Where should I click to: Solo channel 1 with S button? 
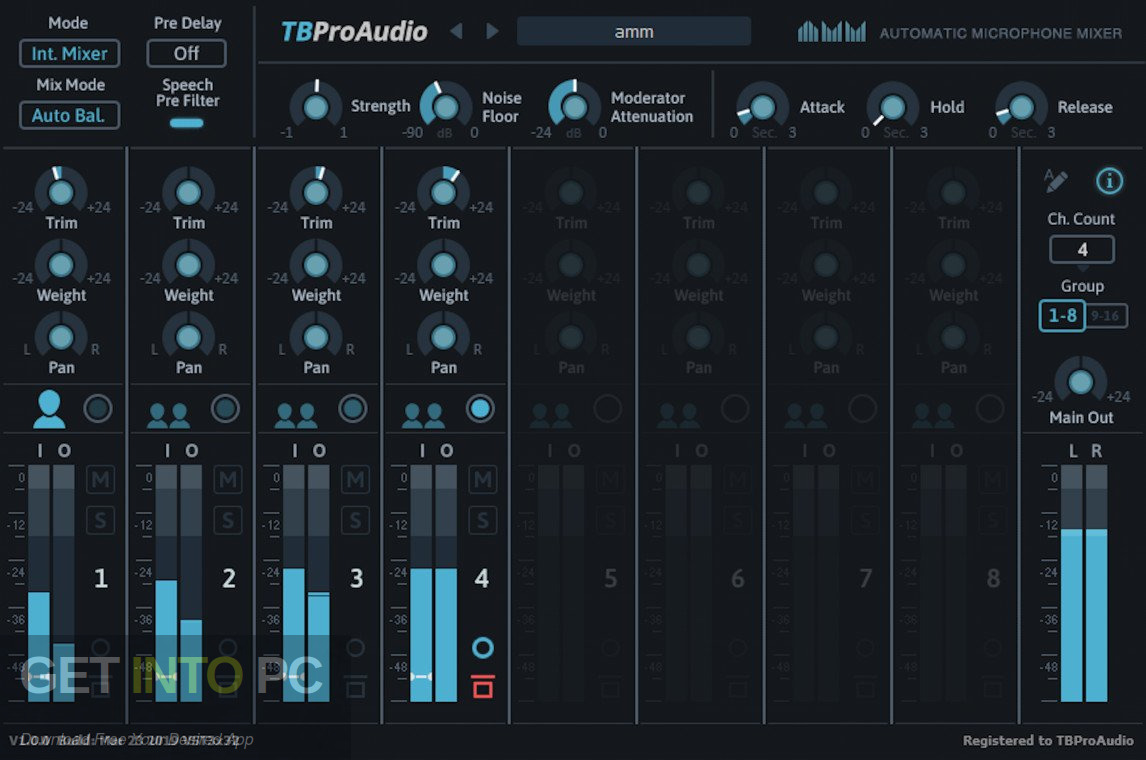[x=100, y=520]
